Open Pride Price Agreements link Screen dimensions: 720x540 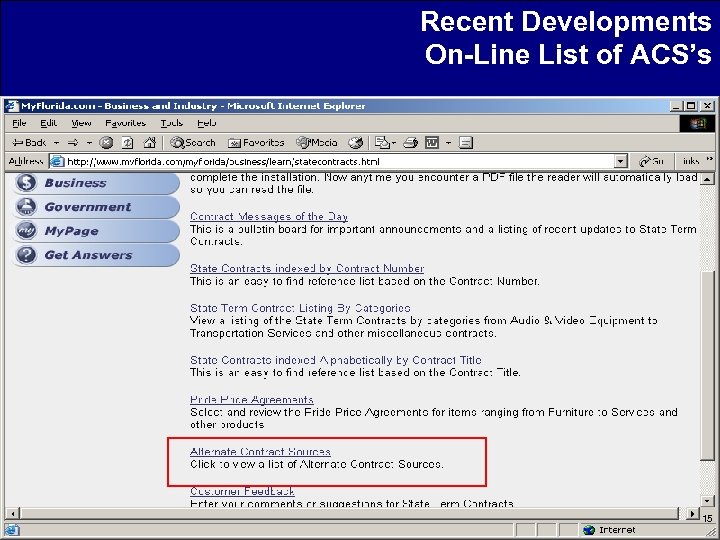[x=252, y=399]
